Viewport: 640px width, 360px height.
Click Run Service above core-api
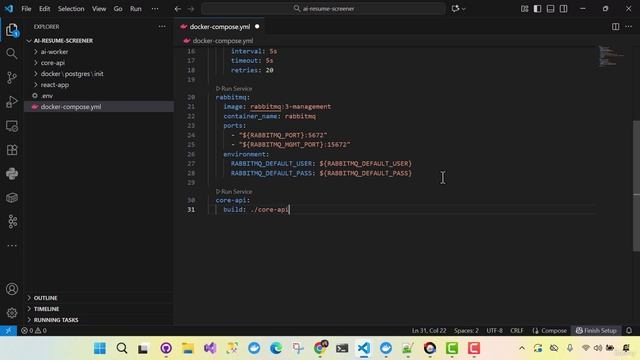tap(234, 191)
